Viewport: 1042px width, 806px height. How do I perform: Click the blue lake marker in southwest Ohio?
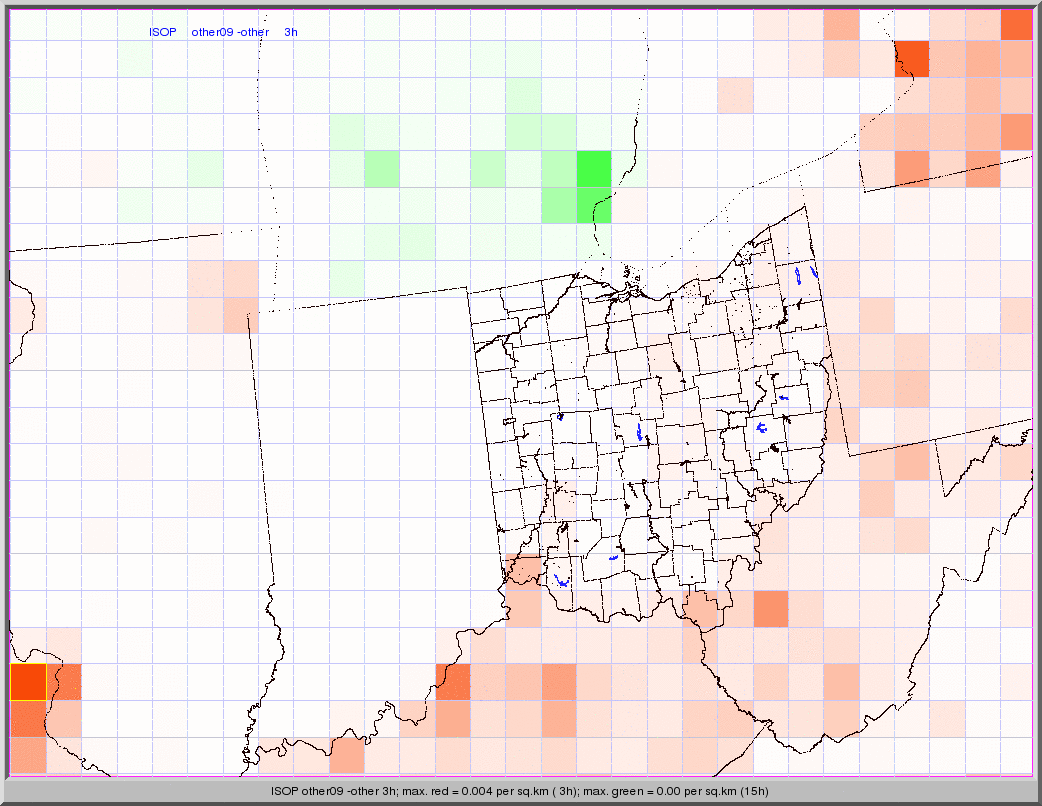pyautogui.click(x=561, y=579)
